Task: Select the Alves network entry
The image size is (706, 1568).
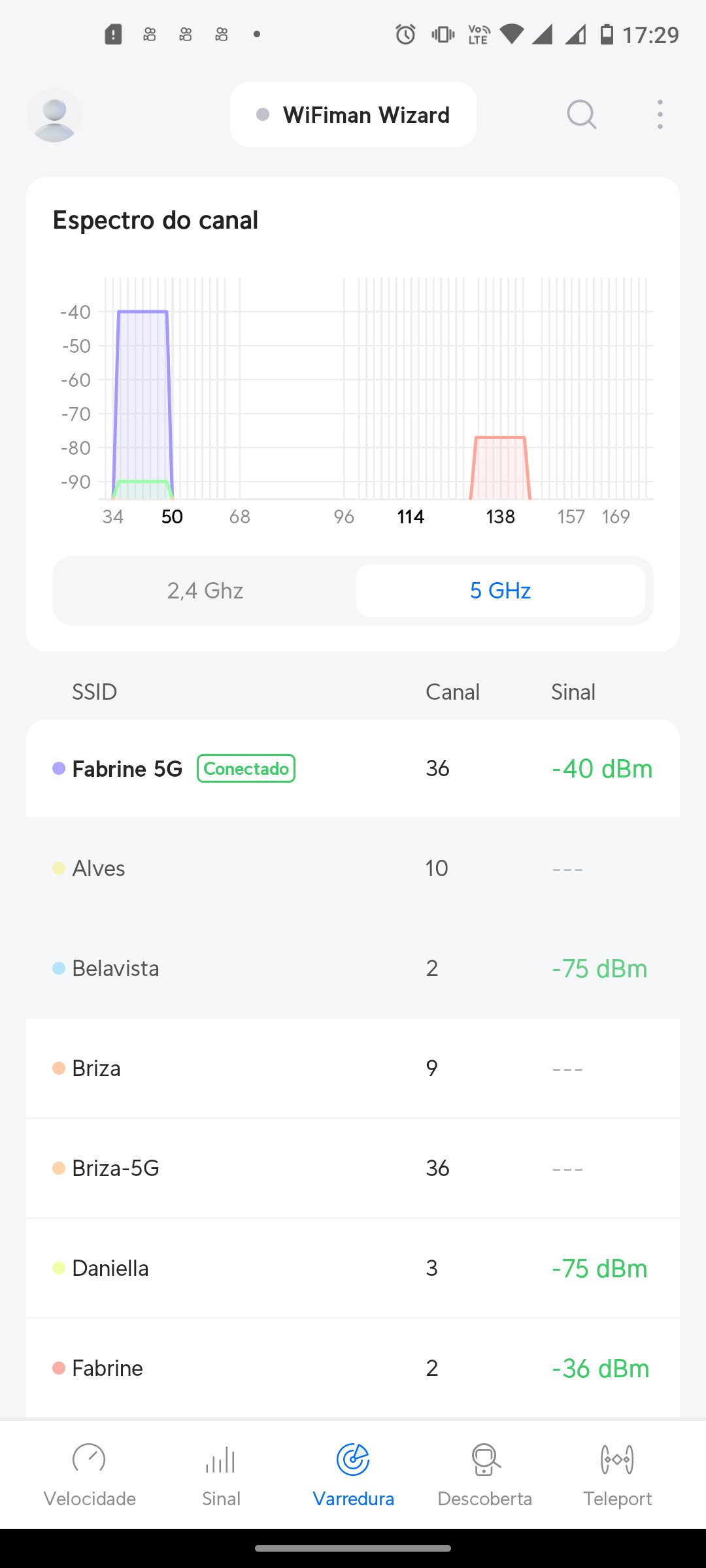Action: [x=353, y=868]
